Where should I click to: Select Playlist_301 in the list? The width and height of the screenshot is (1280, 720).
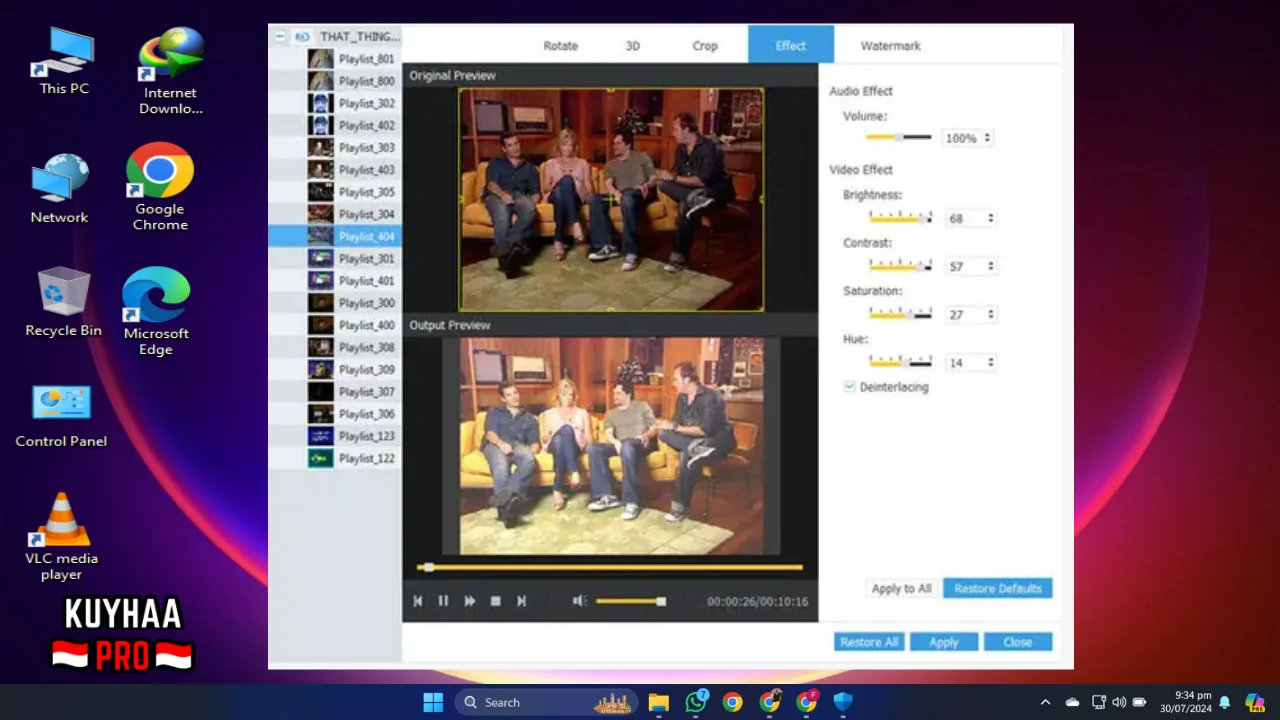335,258
